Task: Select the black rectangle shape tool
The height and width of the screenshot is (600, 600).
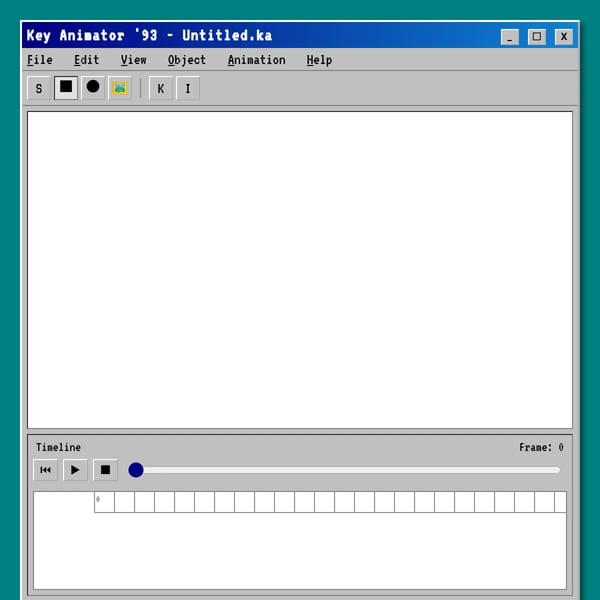Action: (66, 88)
